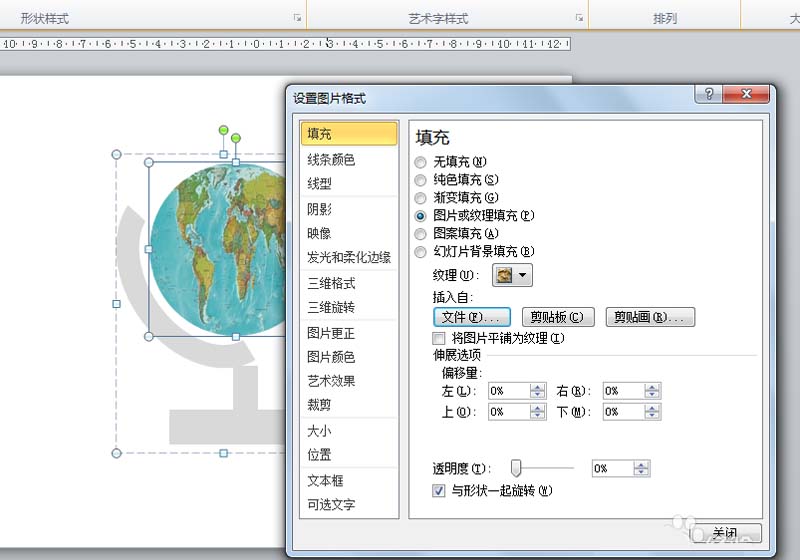Image resolution: width=800 pixels, height=560 pixels.
Task: Open the 位置 category
Action: [x=349, y=454]
